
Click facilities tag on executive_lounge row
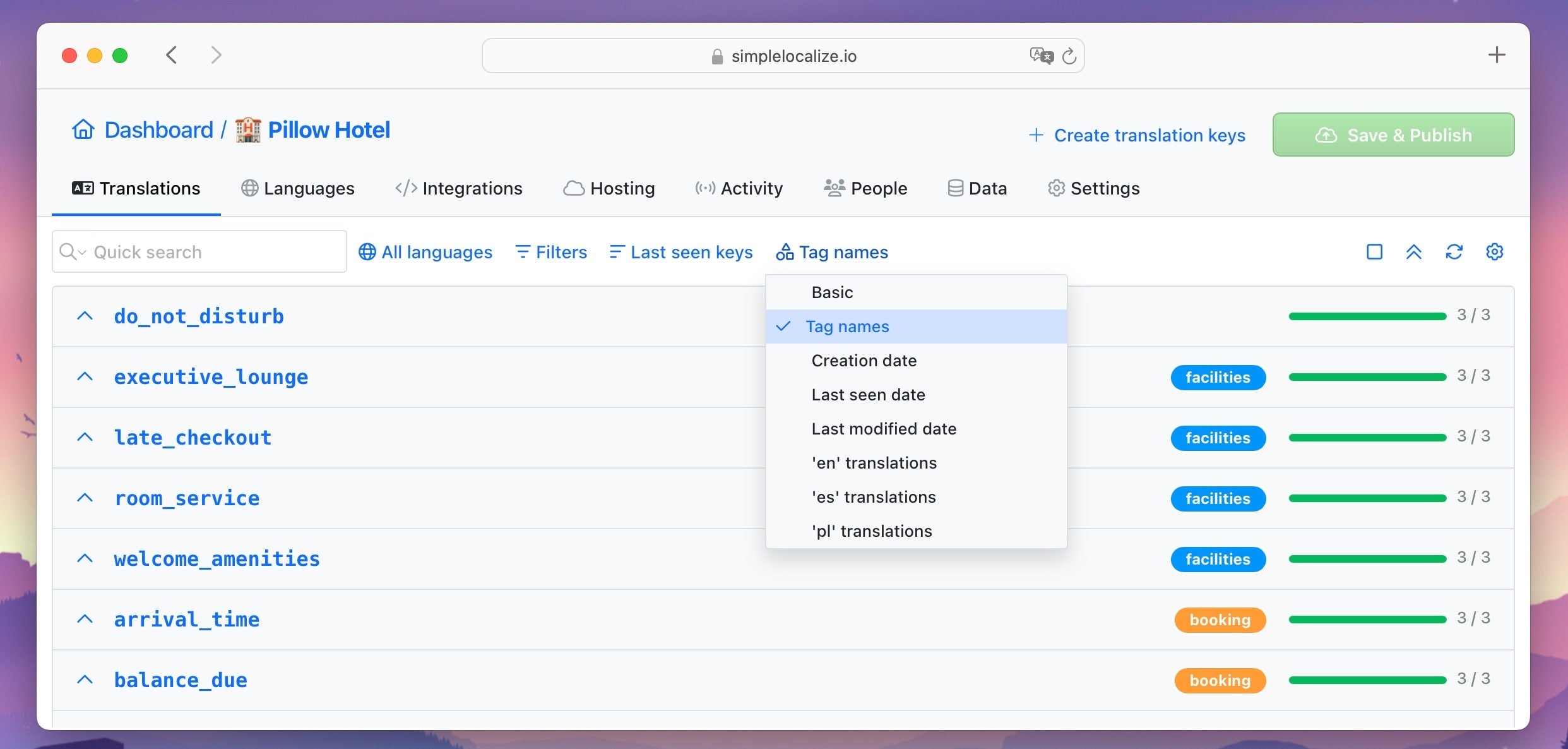(x=1218, y=377)
